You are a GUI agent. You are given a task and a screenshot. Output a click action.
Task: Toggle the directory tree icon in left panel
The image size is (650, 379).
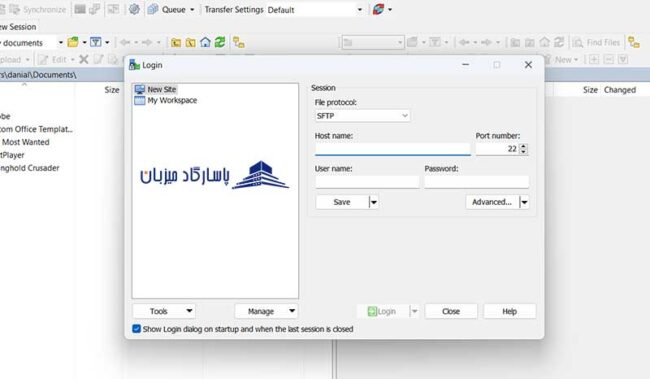tap(238, 42)
